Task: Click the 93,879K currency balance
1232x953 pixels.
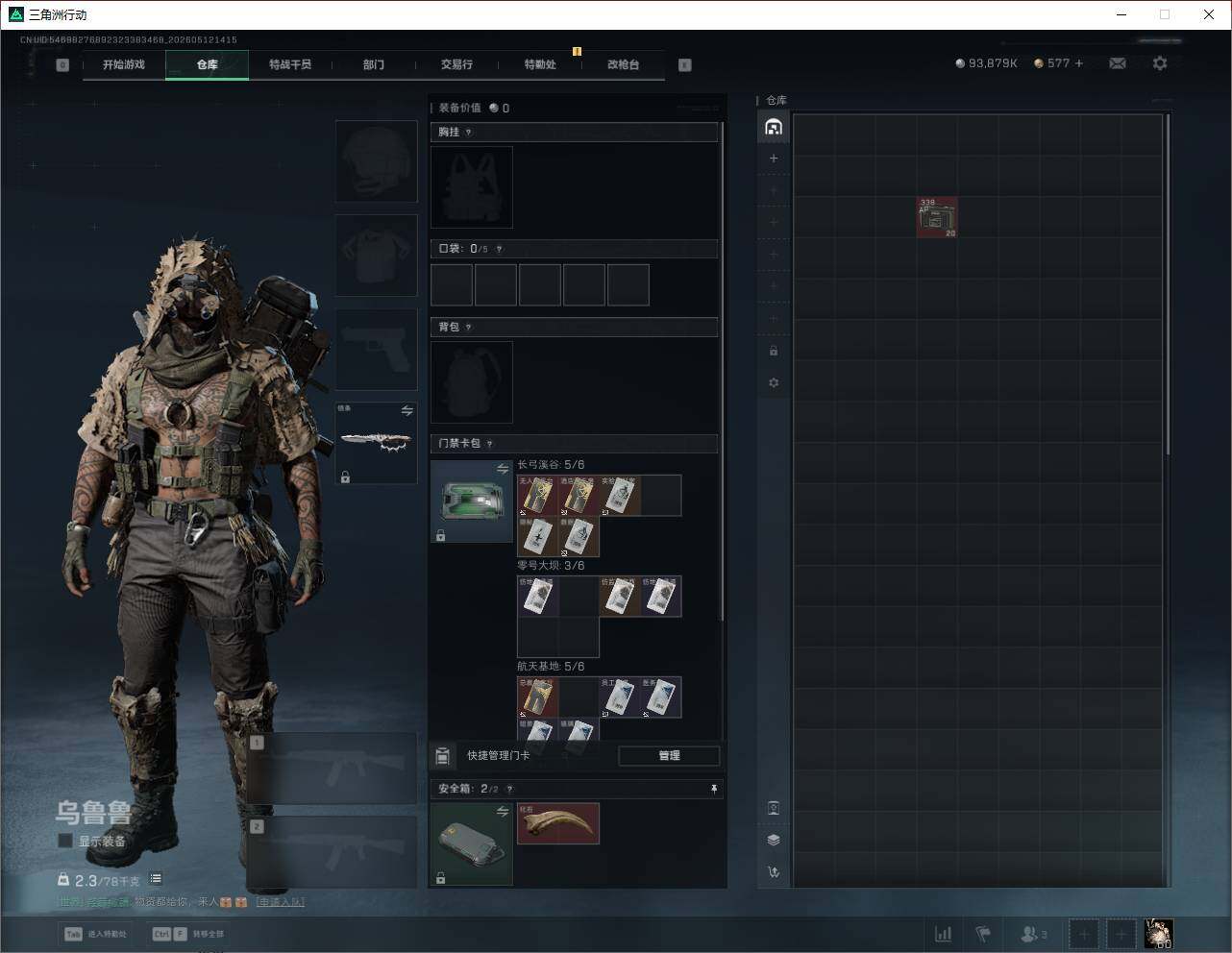Action: click(986, 63)
